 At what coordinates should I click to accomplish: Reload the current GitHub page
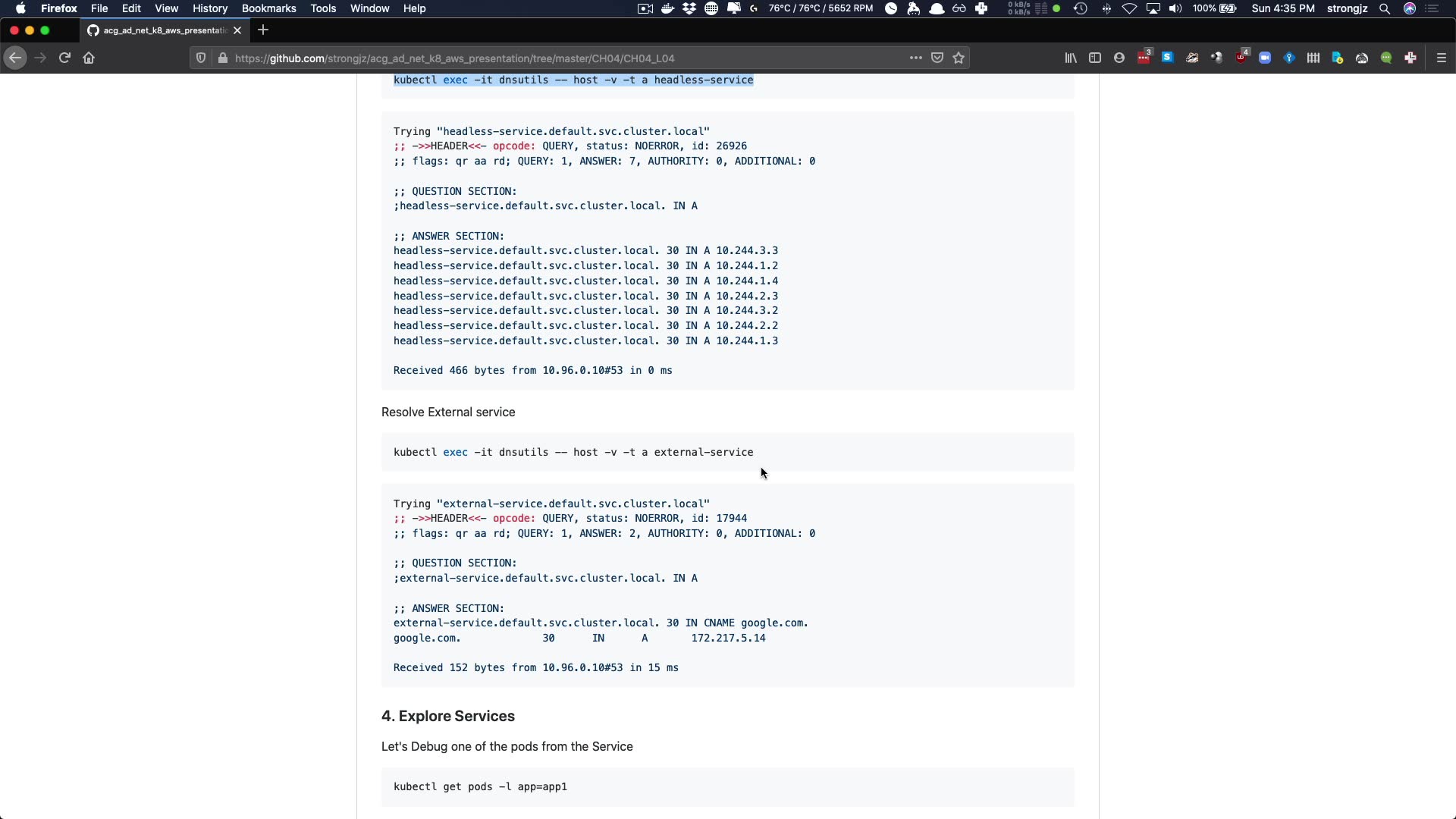click(x=64, y=58)
